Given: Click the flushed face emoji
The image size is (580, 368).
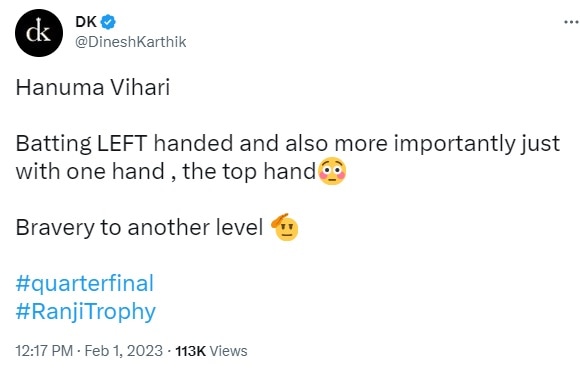Looking at the screenshot, I should pos(332,172).
